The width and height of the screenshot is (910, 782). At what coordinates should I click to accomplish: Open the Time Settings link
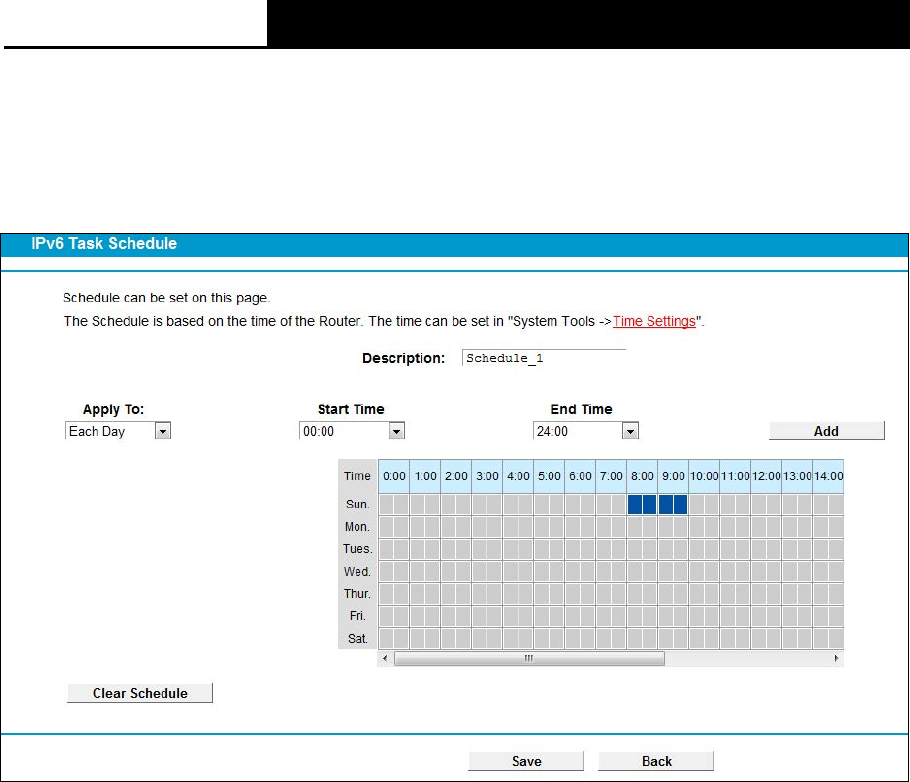tap(654, 321)
